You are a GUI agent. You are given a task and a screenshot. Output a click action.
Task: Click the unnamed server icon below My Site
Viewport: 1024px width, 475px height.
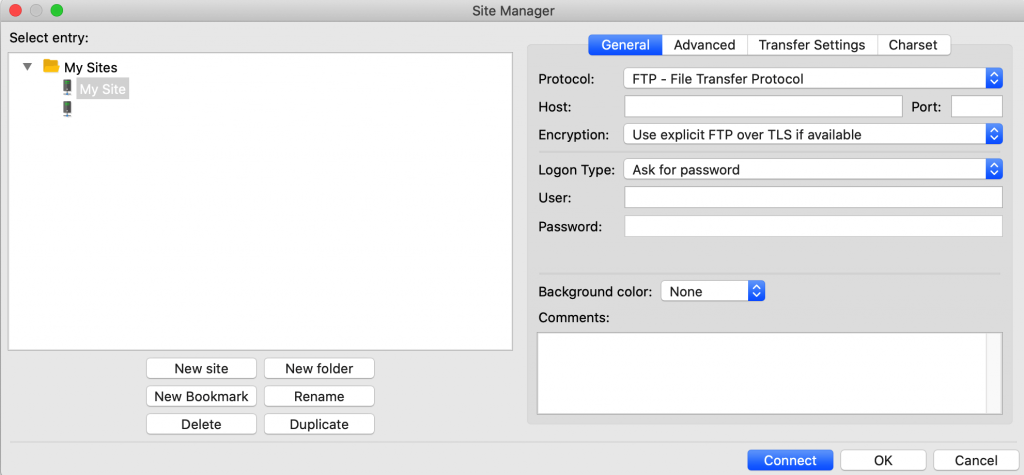[67, 109]
